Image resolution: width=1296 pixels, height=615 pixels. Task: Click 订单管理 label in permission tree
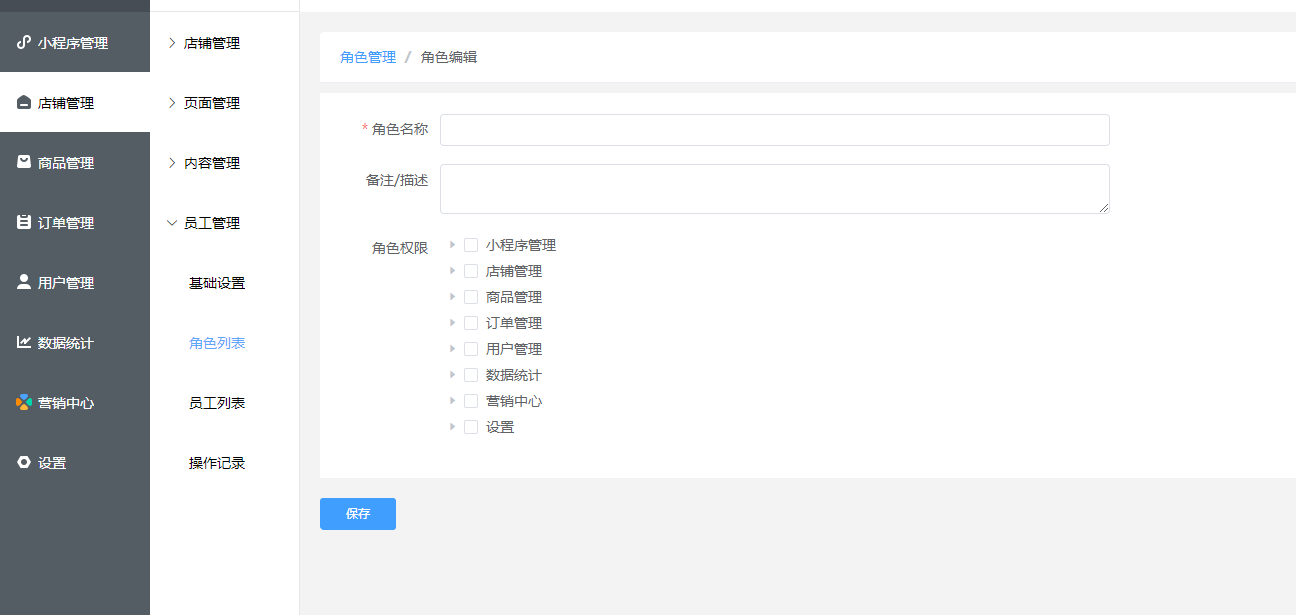tap(514, 323)
